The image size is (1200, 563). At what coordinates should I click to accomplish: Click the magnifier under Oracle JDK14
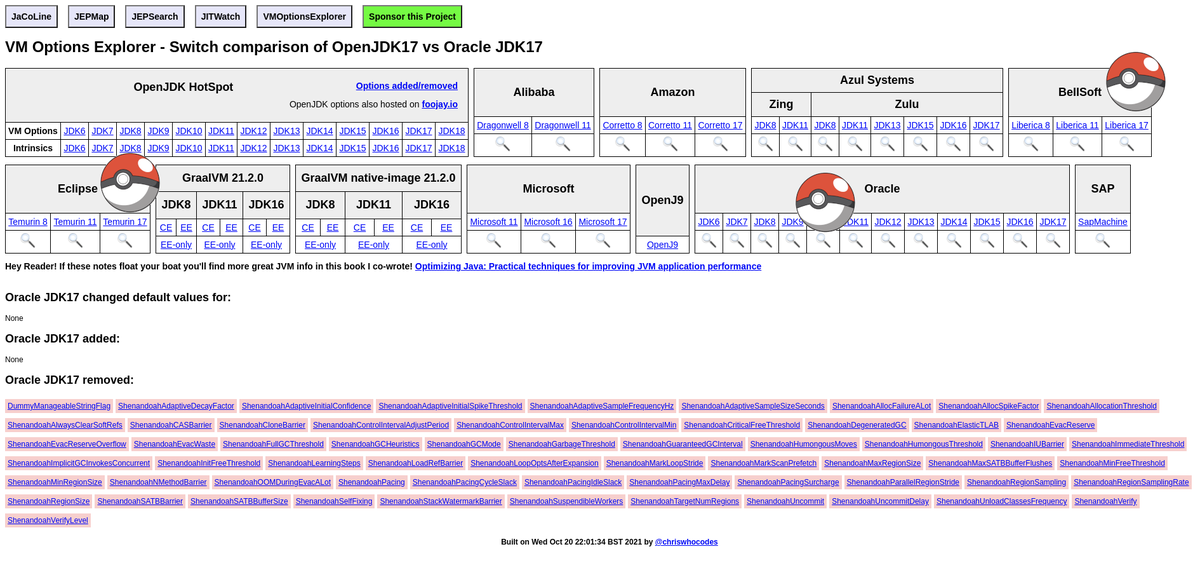coord(954,241)
